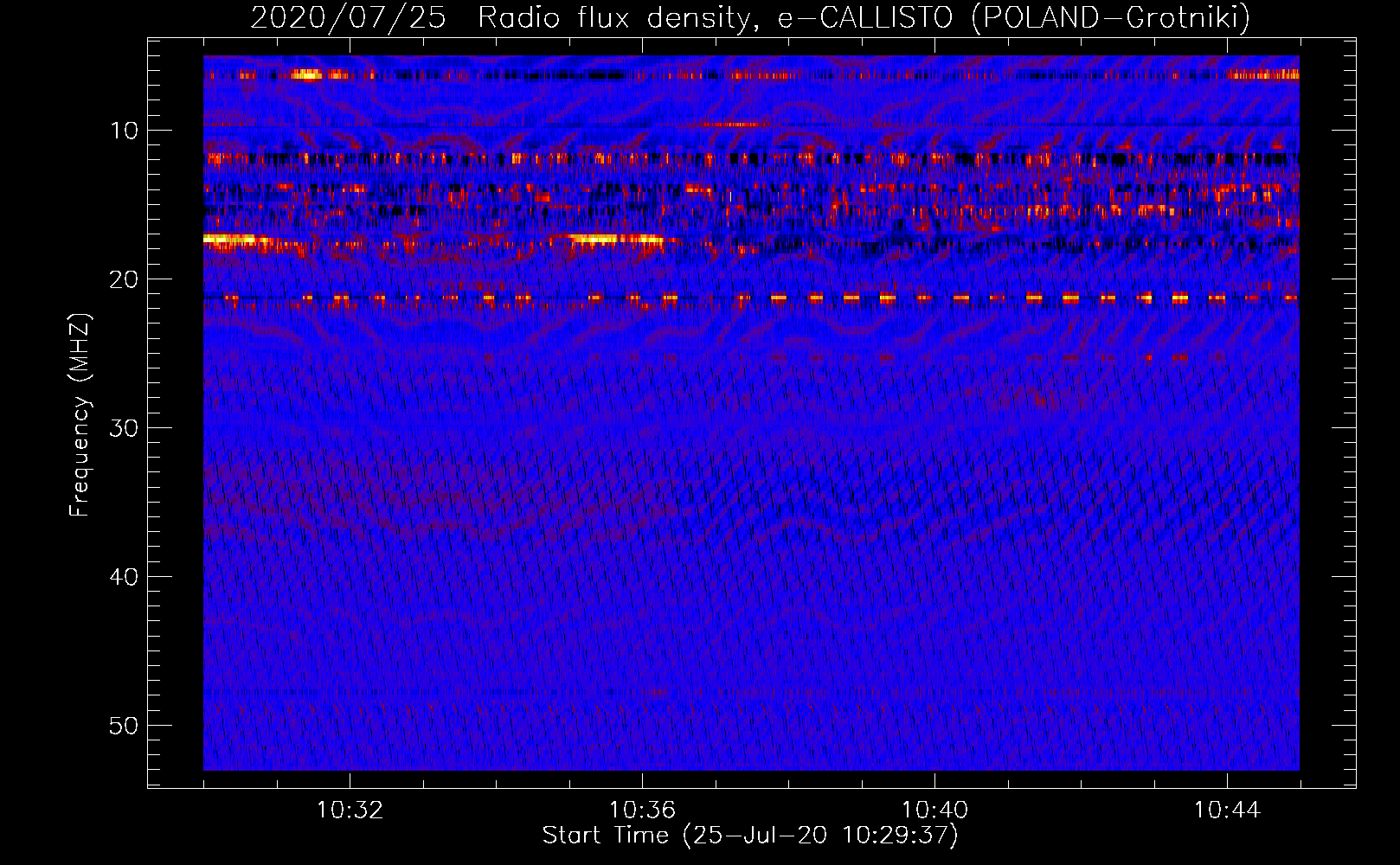
Task: Click the 10:40 time tick label
Action: coord(934,811)
